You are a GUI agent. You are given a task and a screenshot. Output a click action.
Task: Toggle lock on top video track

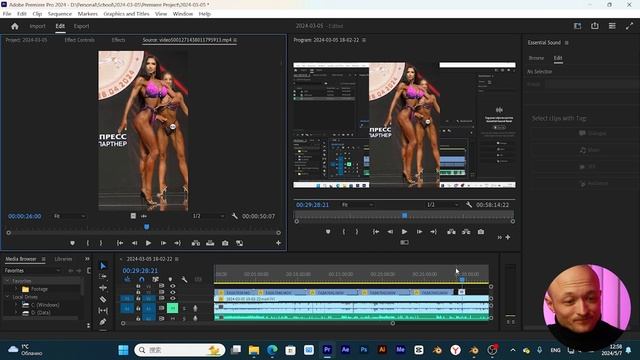[138, 286]
